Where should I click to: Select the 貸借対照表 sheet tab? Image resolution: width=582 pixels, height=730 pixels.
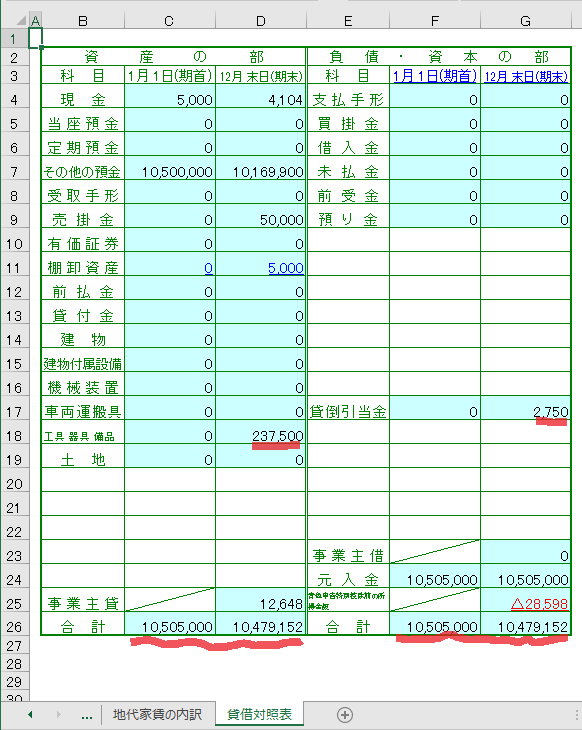click(259, 715)
